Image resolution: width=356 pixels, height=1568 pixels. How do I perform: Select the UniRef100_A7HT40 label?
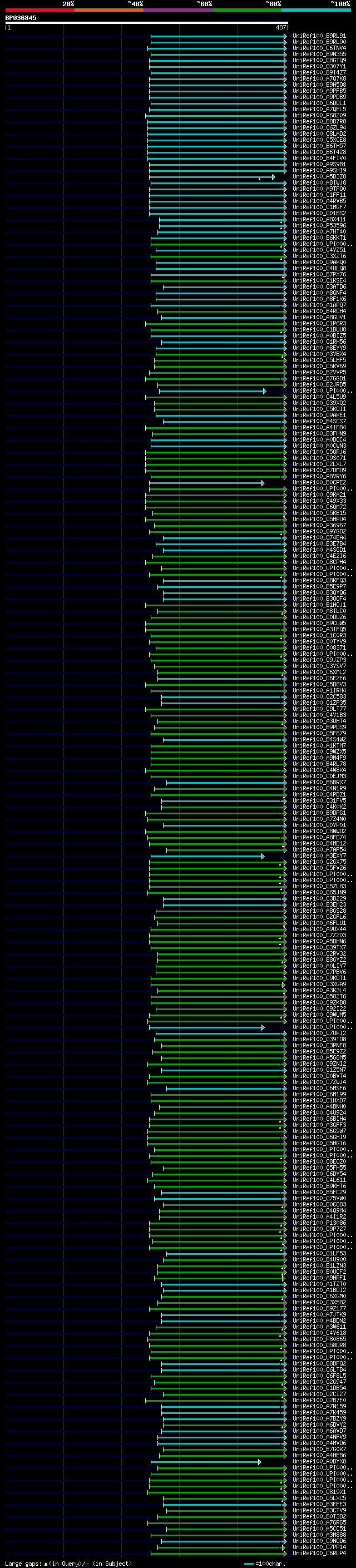tap(319, 232)
